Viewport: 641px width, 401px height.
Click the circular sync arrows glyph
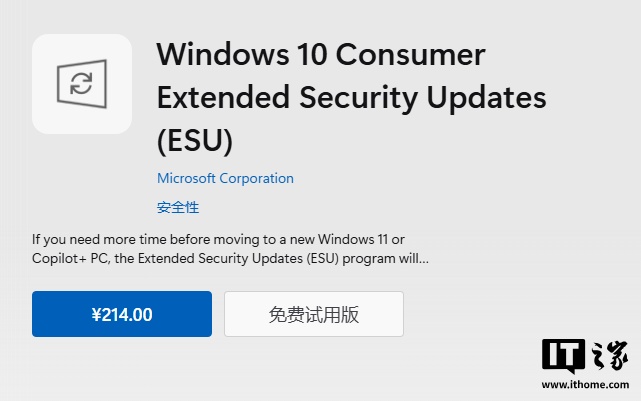point(82,84)
